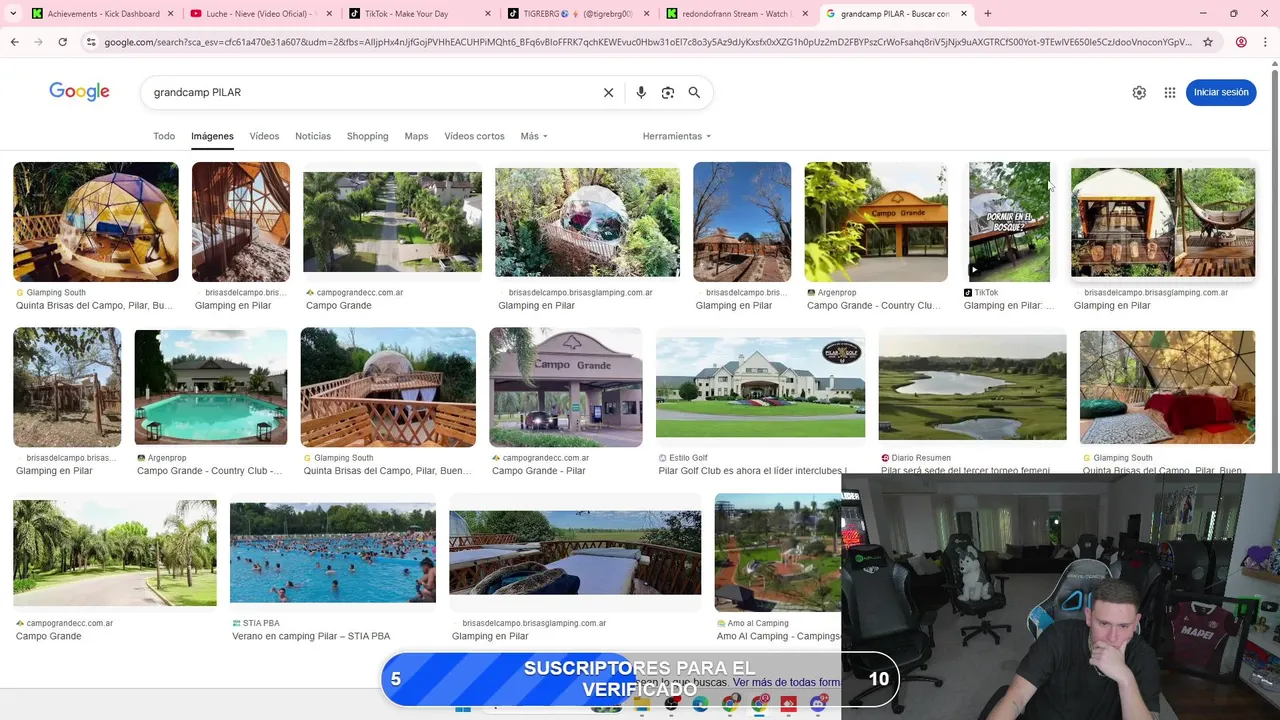The image size is (1280, 720).
Task: Switch to the Maps results tab
Action: [416, 136]
